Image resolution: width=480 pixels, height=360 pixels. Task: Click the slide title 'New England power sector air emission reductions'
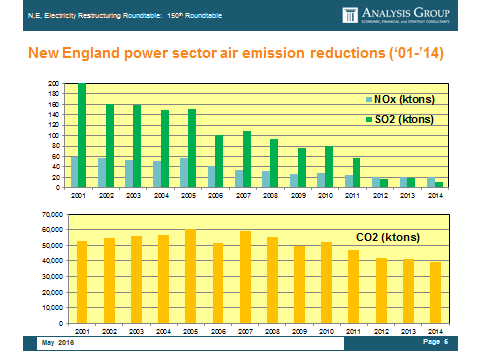(236, 53)
